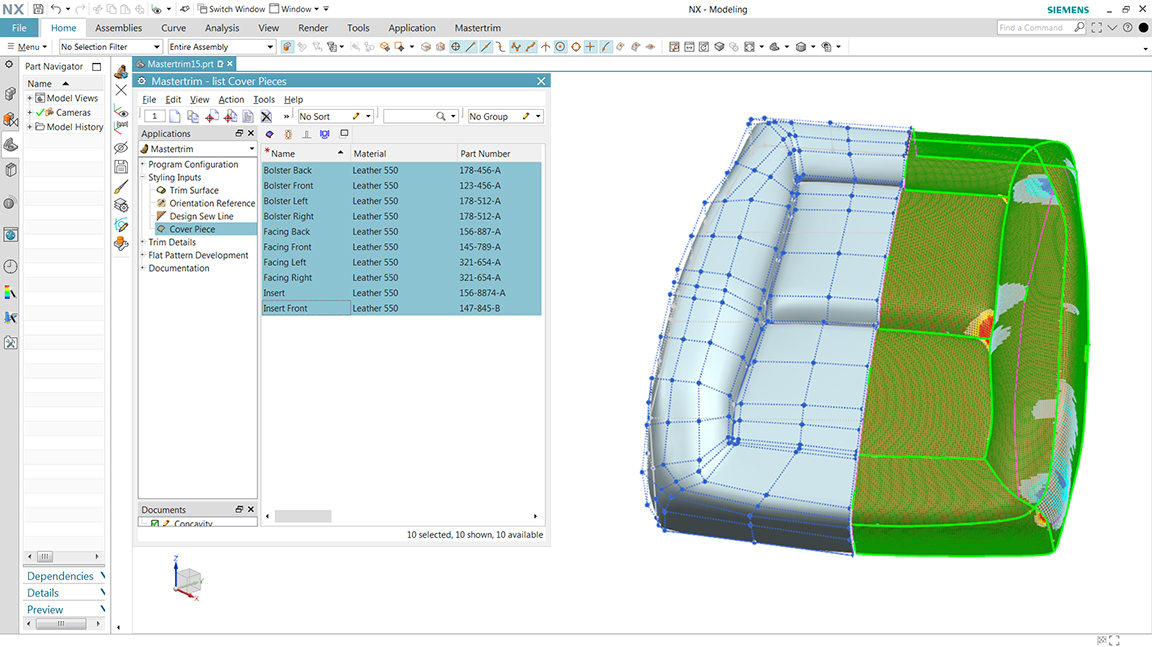Open the Action menu in Mastertrim window
1152x647 pixels.
(231, 100)
